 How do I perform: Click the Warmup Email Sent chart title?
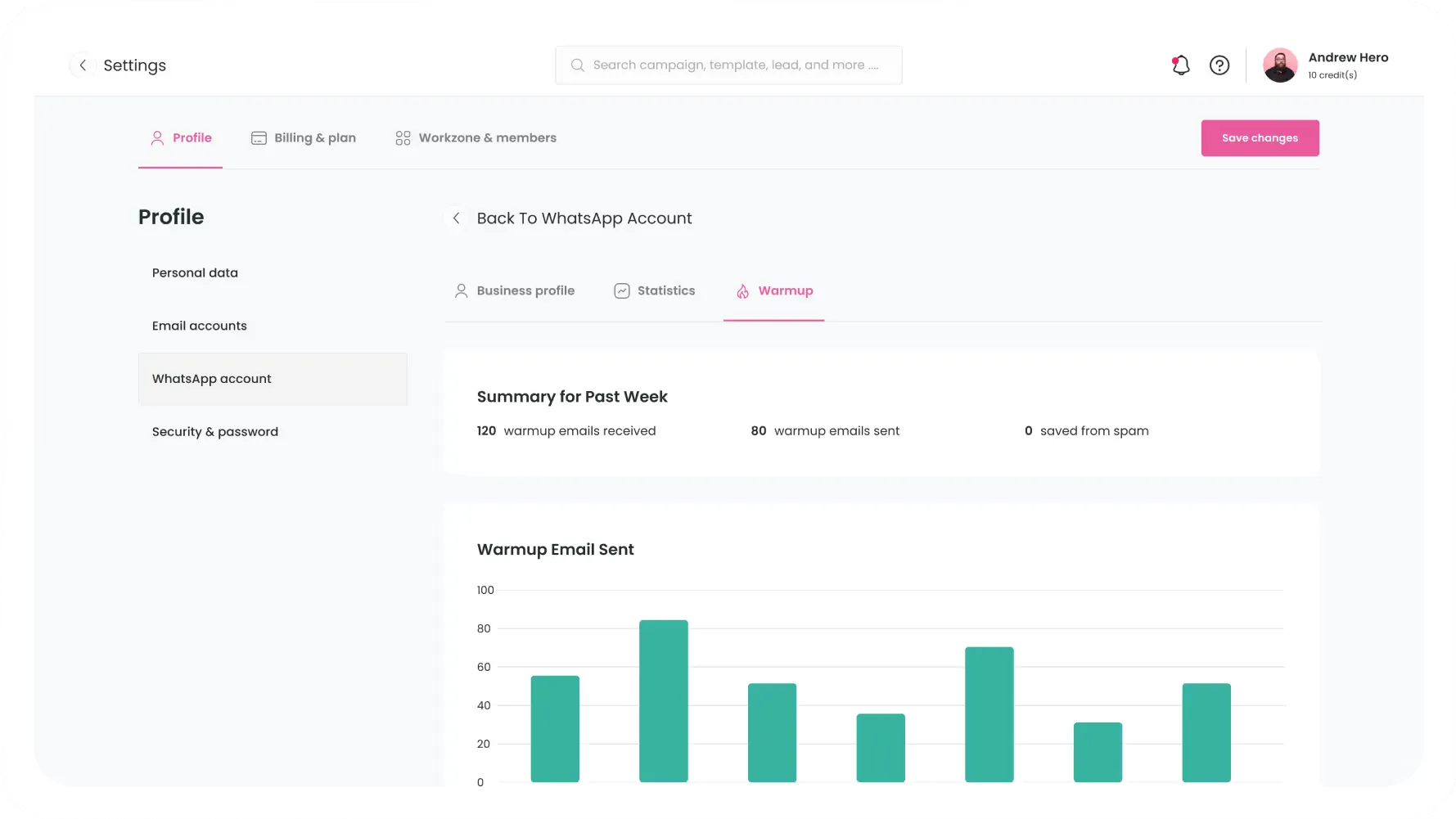coord(556,550)
